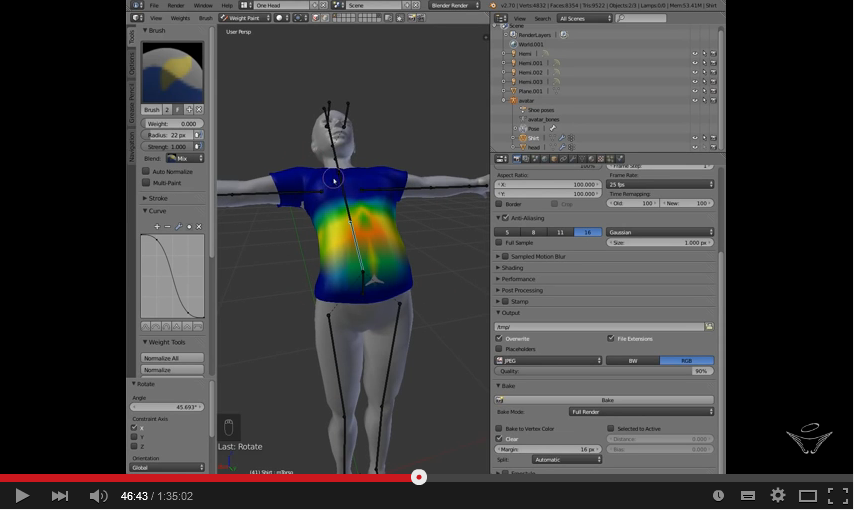
Task: Click the rotate Angle field
Action: [167, 407]
